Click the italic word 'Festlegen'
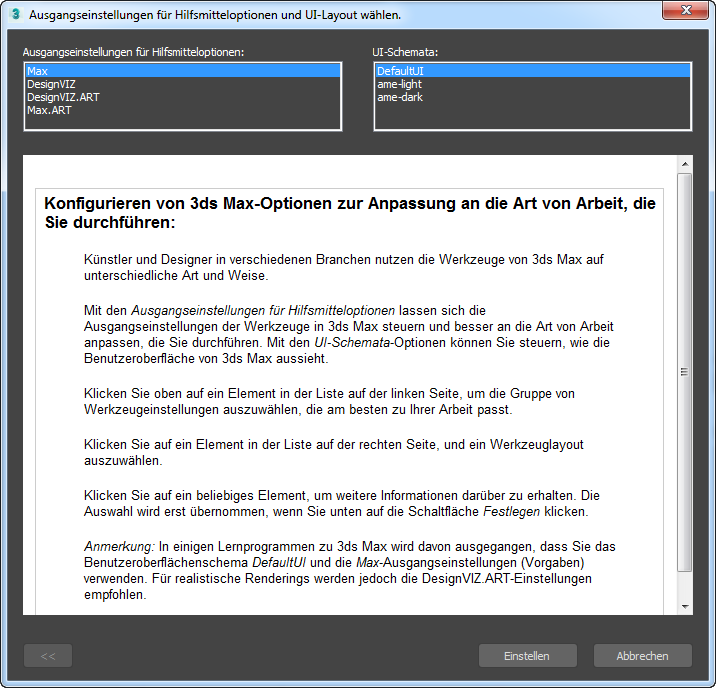 (511, 511)
